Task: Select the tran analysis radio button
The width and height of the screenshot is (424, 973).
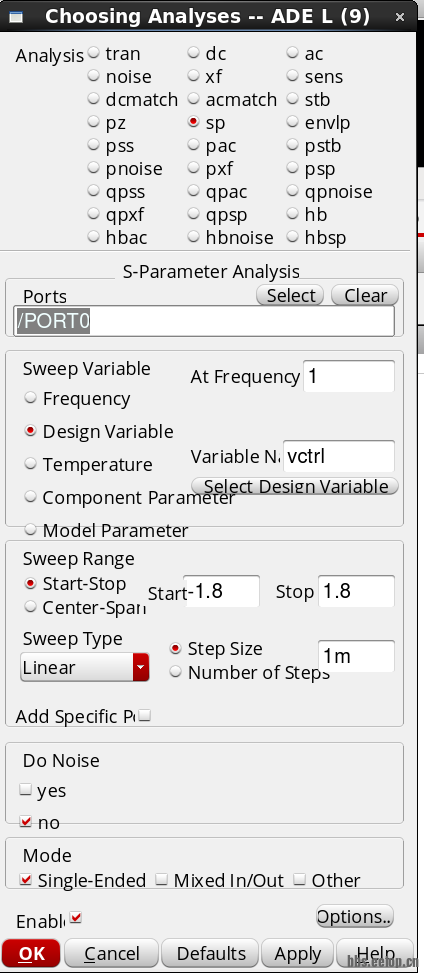Action: [94, 53]
